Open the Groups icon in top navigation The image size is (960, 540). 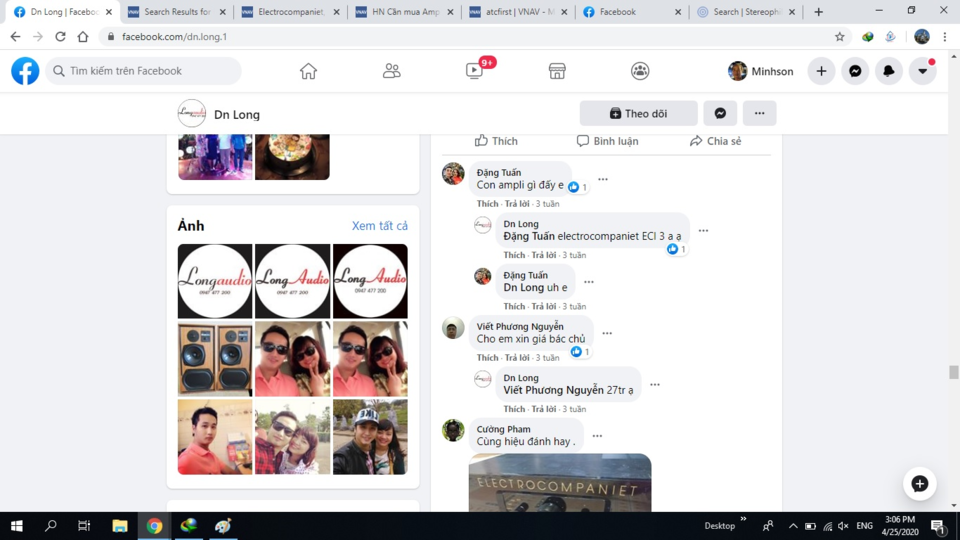(x=640, y=71)
